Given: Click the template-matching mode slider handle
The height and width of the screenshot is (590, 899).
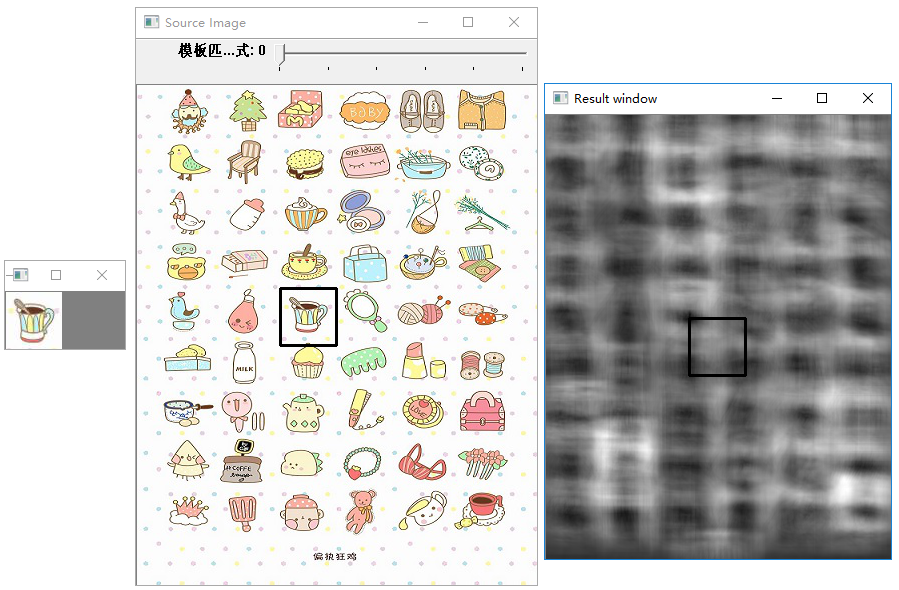Looking at the screenshot, I should [x=280, y=54].
